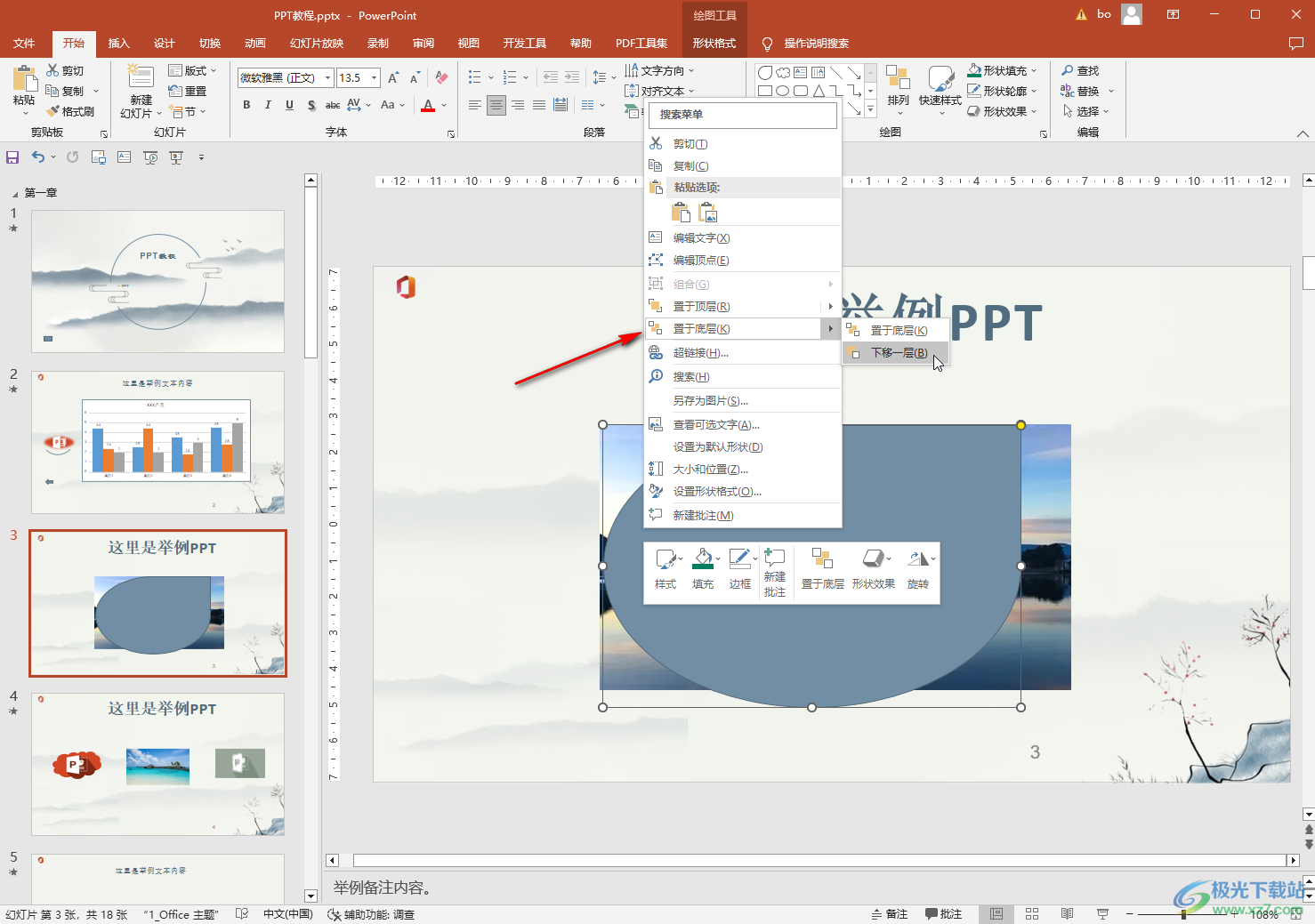Click the Arrange icon in Drawing group
Viewport: 1315px width, 924px height.
[898, 78]
